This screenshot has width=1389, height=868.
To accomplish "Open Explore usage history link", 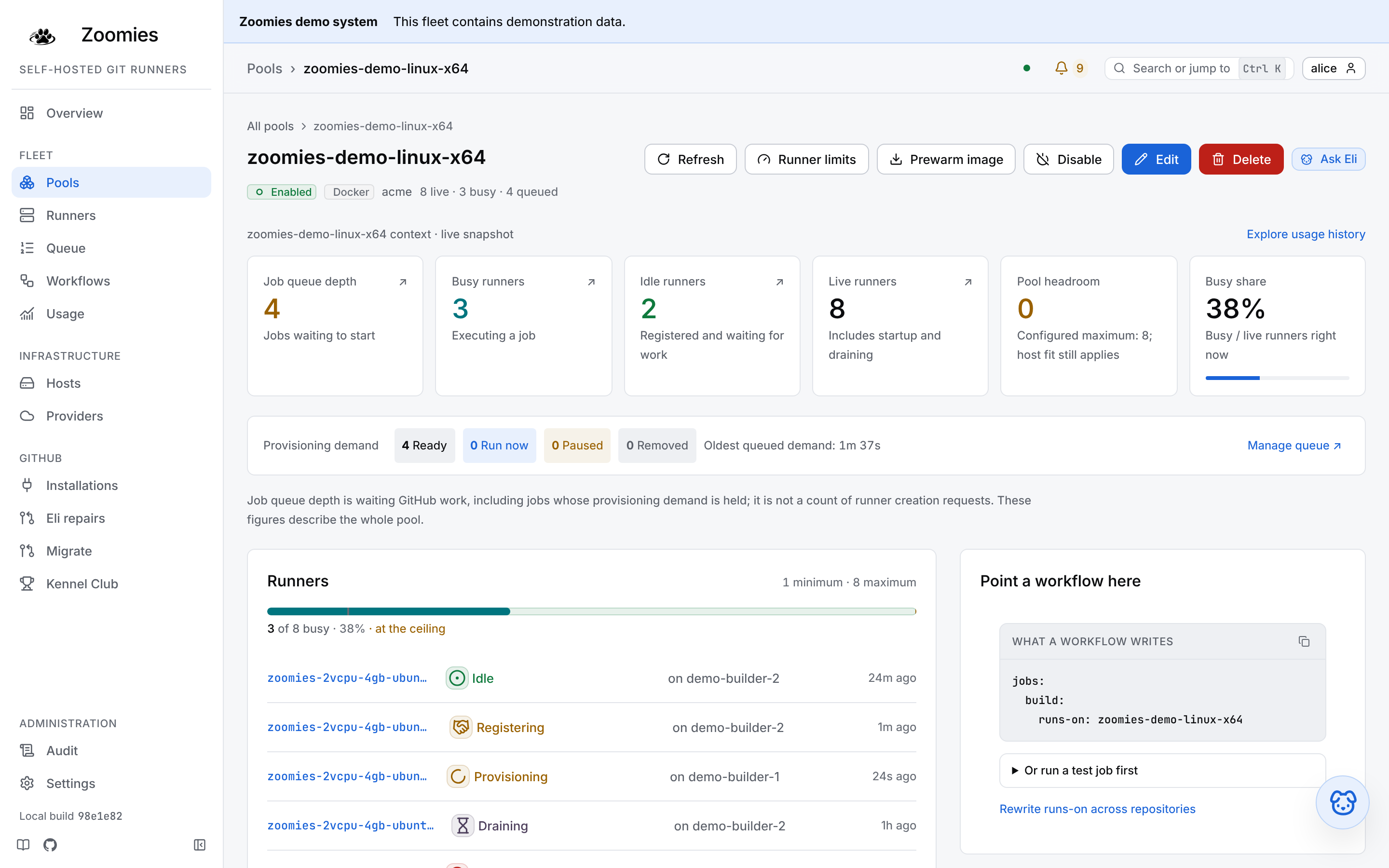I will (1306, 234).
